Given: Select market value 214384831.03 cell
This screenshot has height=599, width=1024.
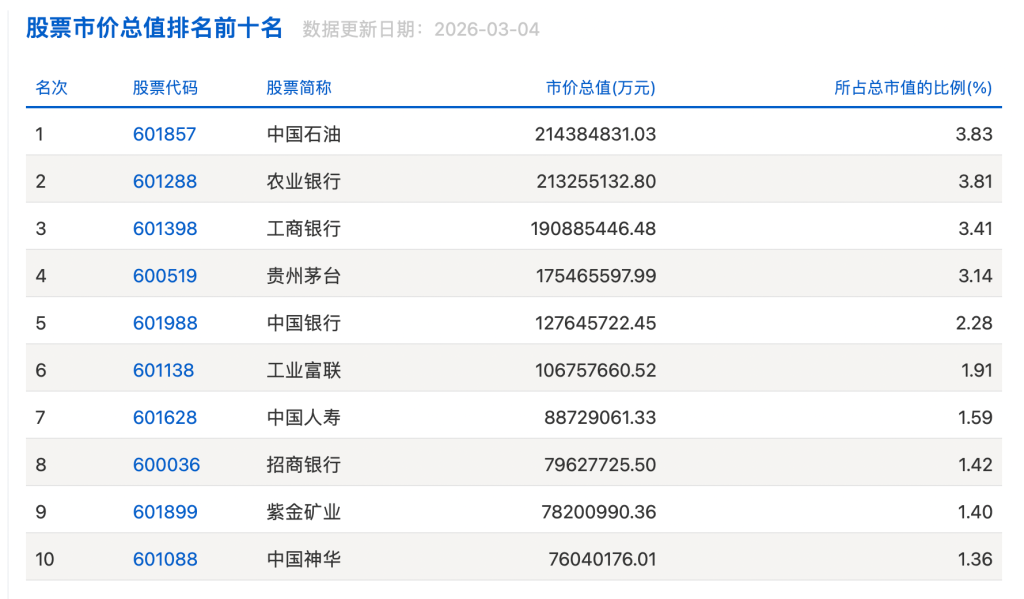Looking at the screenshot, I should point(595,133).
